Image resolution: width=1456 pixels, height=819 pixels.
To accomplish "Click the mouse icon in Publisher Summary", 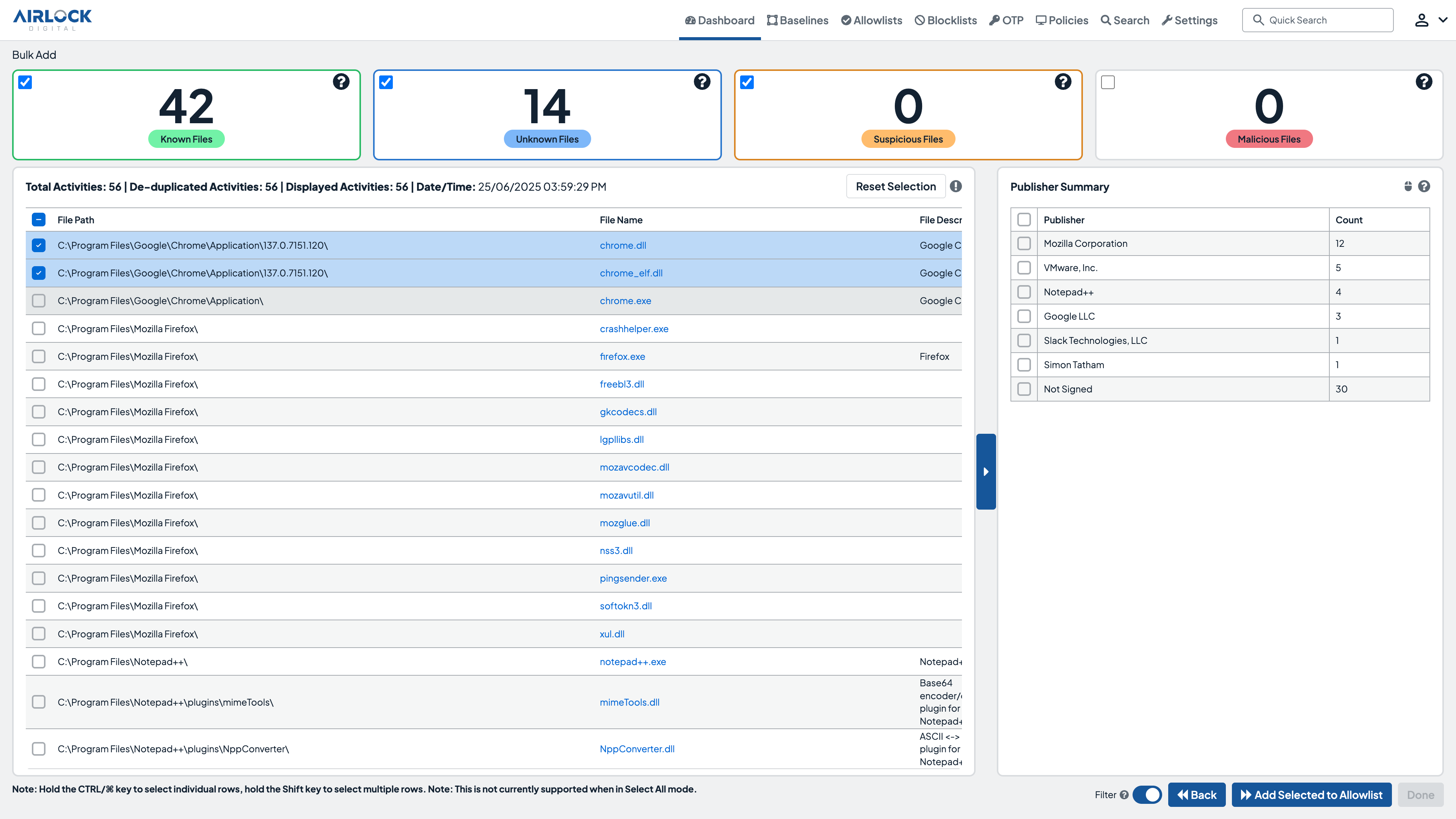I will pos(1408,187).
